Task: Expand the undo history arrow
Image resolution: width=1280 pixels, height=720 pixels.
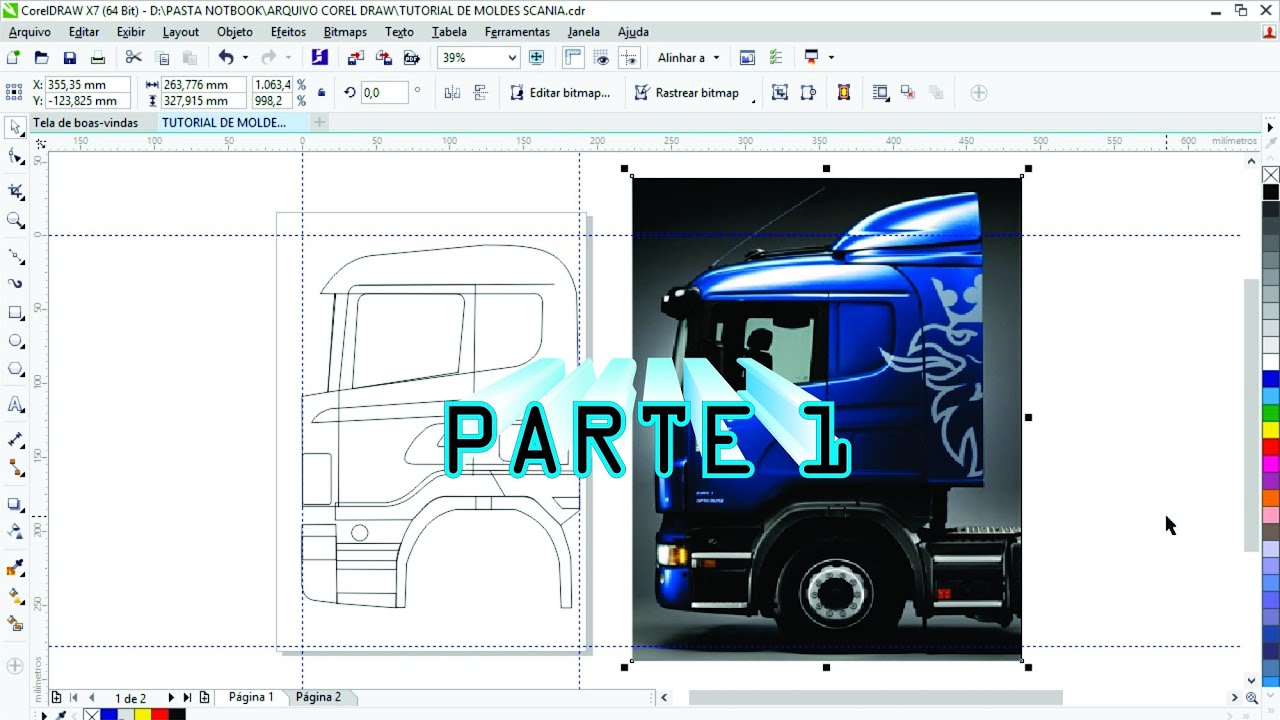Action: point(245,58)
